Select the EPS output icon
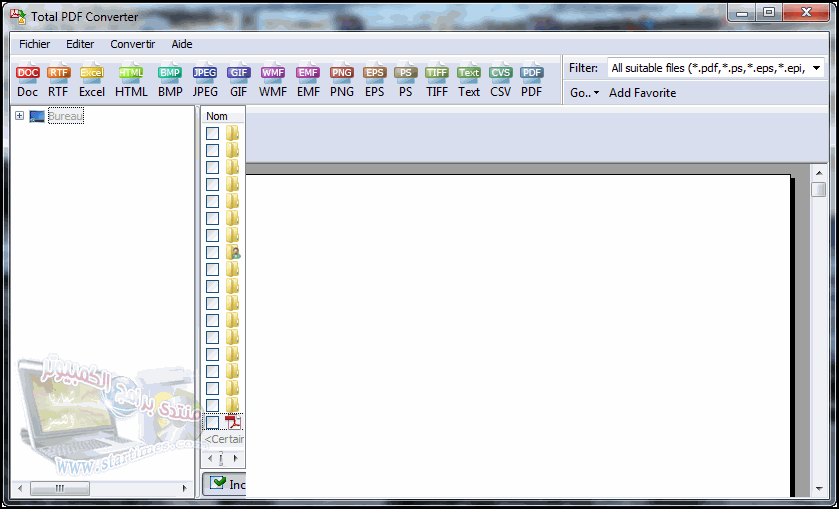 tap(375, 81)
